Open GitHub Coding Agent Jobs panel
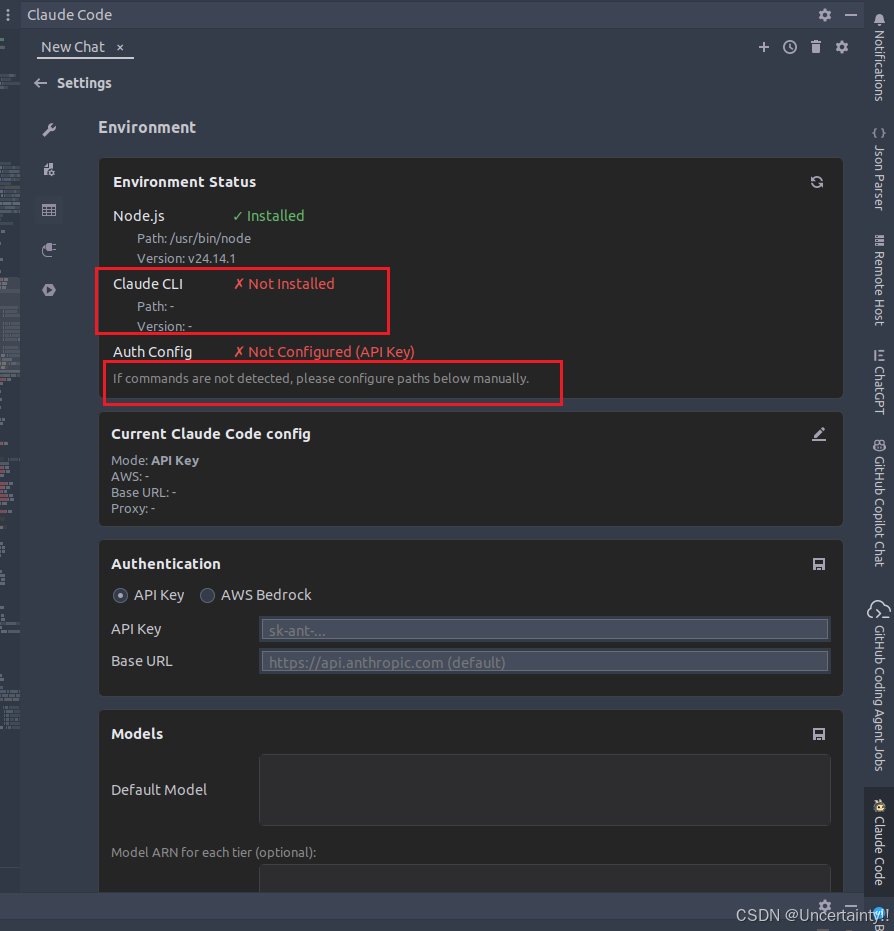 click(x=879, y=686)
